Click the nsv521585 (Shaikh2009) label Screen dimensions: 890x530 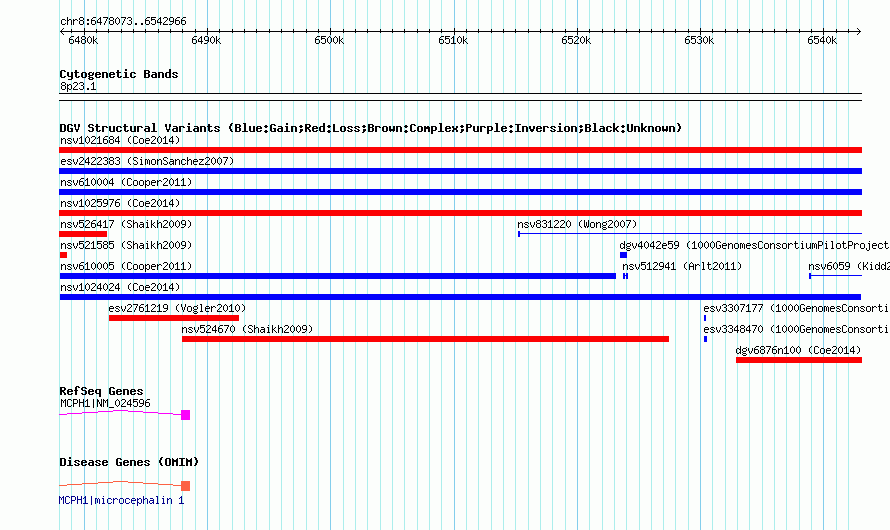pos(126,245)
